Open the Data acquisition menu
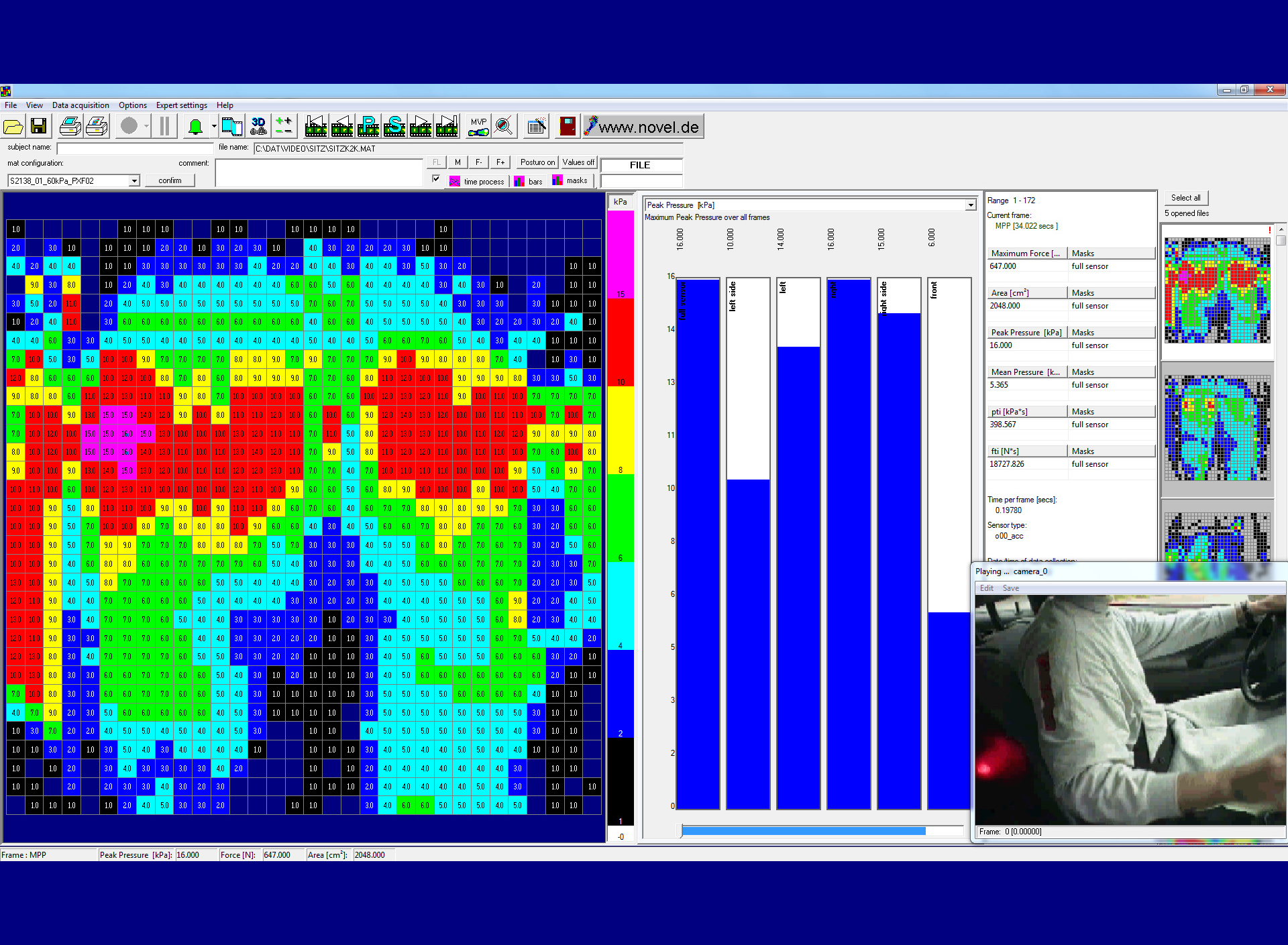This screenshot has width=1288, height=945. (x=80, y=105)
